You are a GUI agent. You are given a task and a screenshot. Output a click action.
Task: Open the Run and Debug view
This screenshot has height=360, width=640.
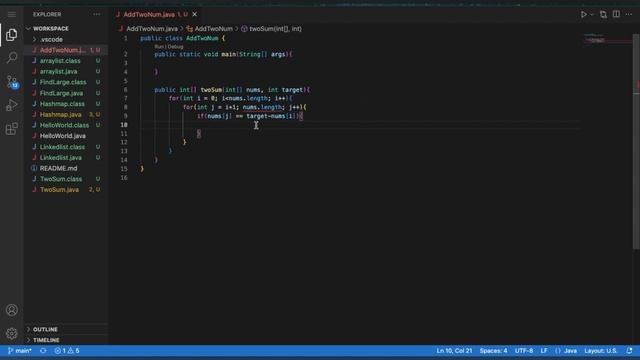pos(12,105)
